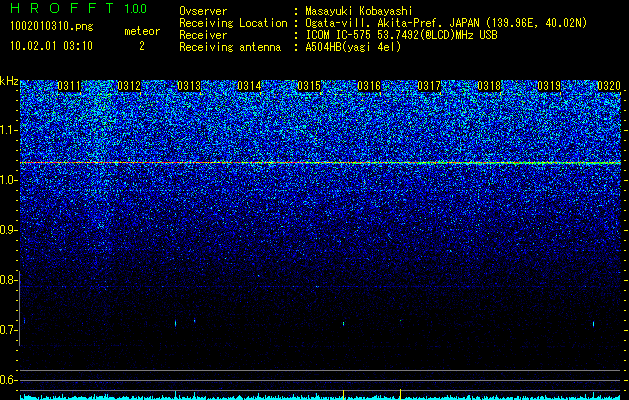Click the meteor count label

[142, 31]
